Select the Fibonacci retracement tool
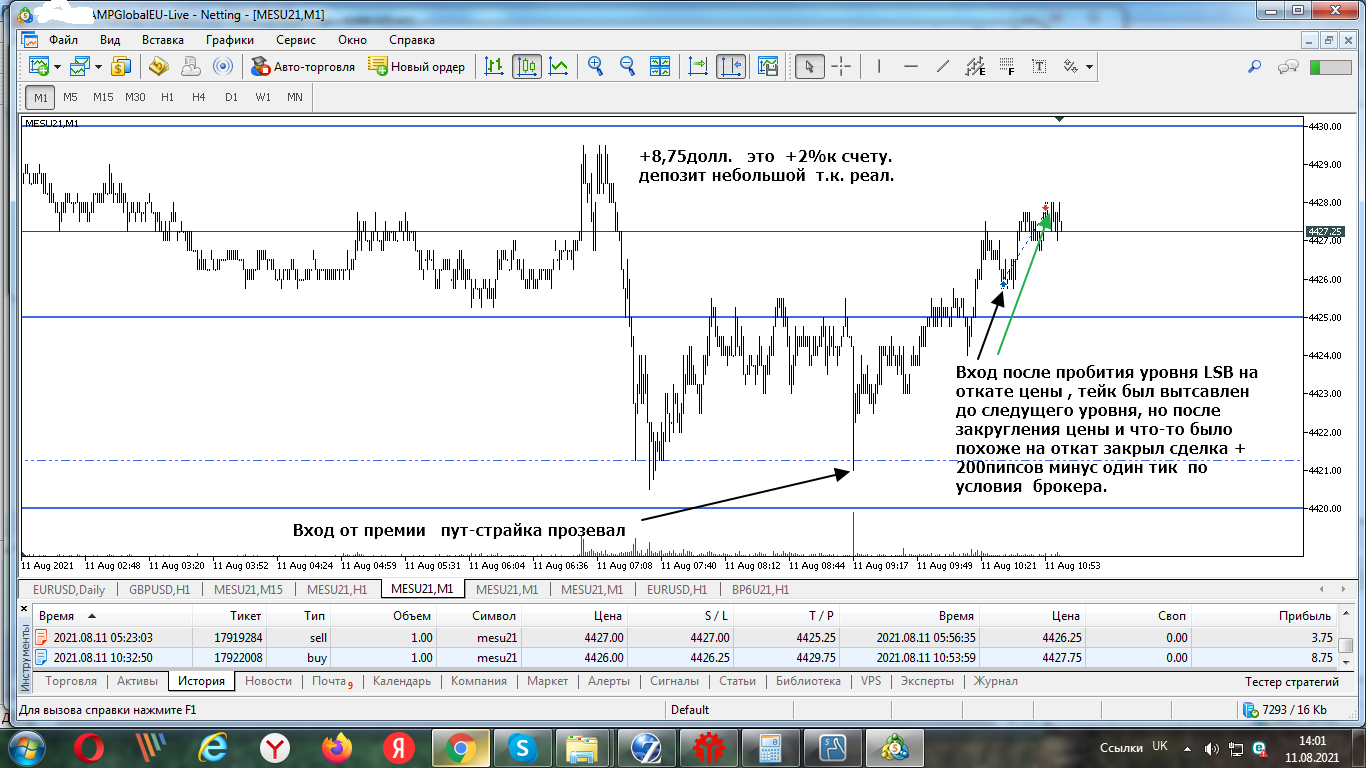The width and height of the screenshot is (1366, 768). pos(1007,67)
